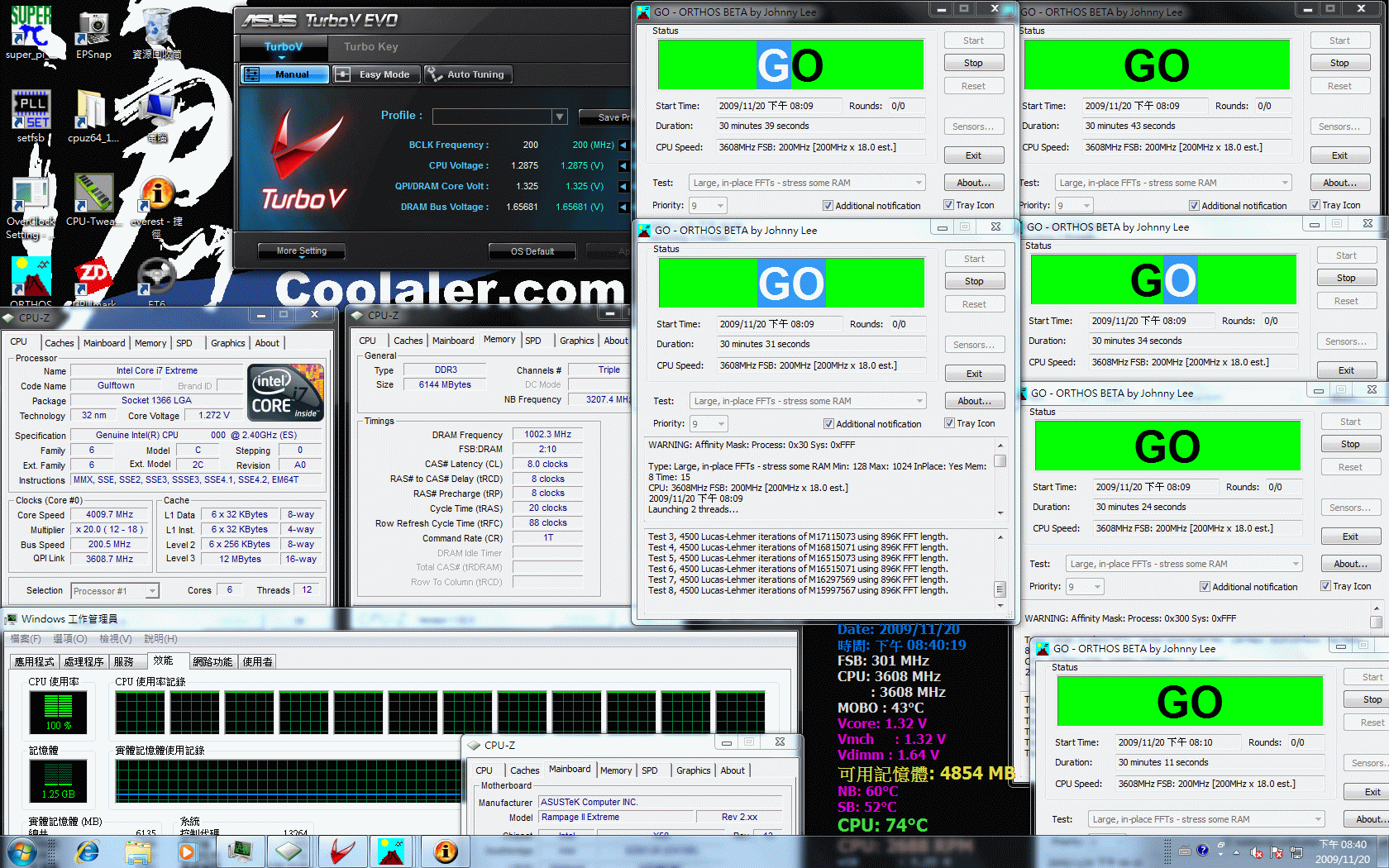Select Easy Mode in TurboV EVO

(377, 74)
